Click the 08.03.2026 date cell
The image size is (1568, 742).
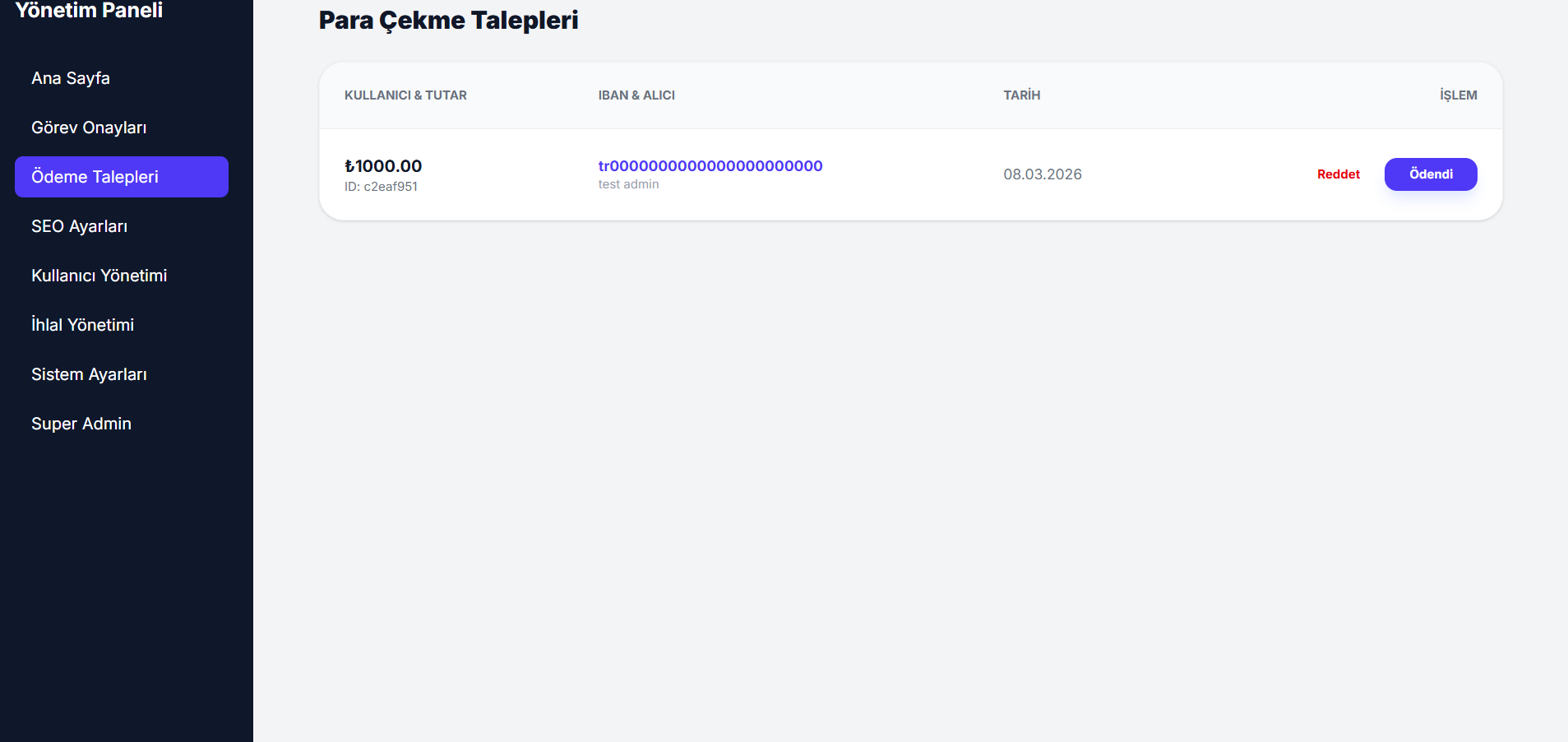1043,174
